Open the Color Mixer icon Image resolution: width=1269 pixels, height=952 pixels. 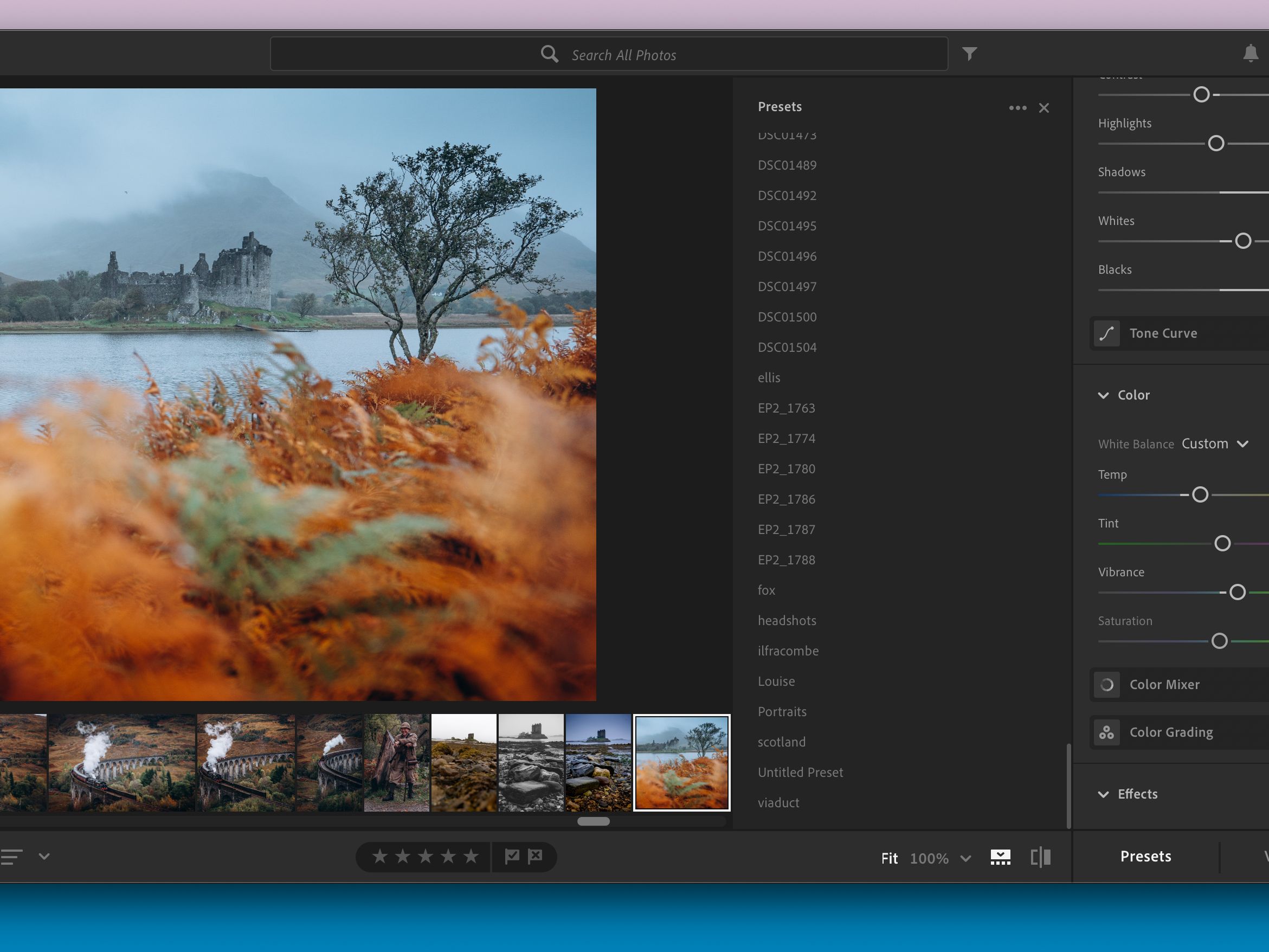point(1106,685)
